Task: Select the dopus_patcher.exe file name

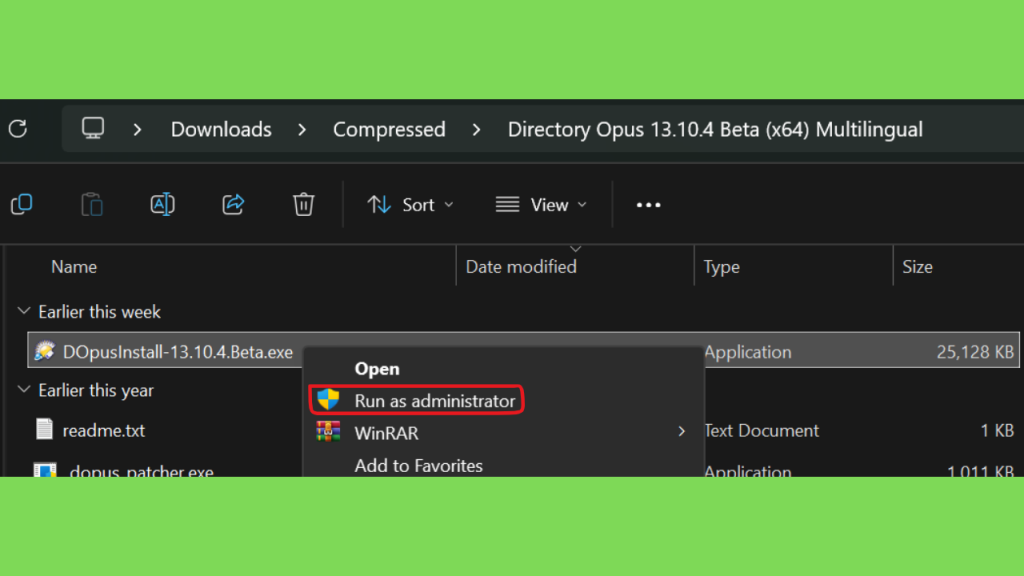Action: pyautogui.click(x=142, y=471)
